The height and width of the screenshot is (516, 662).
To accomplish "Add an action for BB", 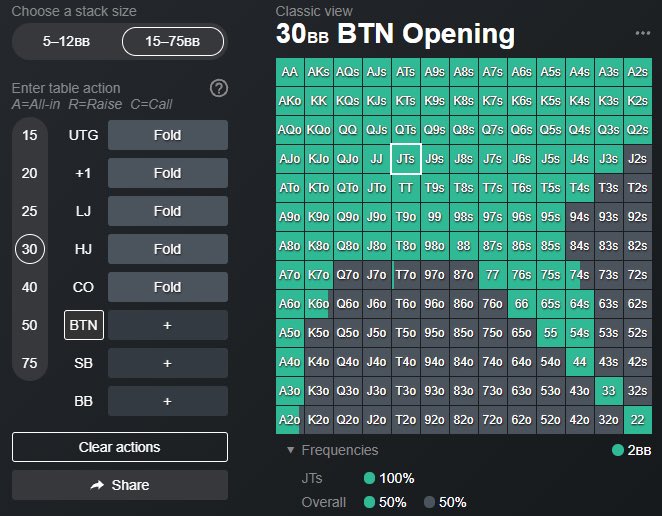I will (x=168, y=401).
